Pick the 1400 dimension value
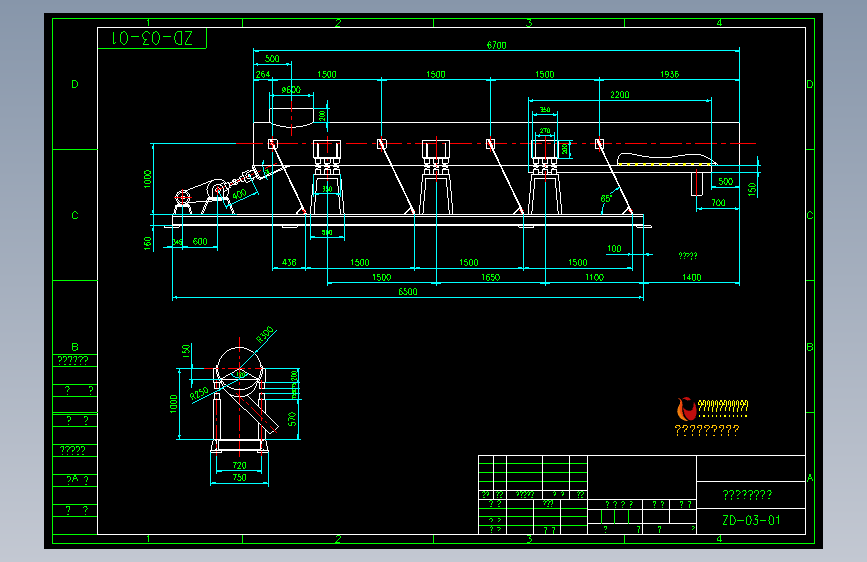The height and width of the screenshot is (562, 867). tap(691, 277)
